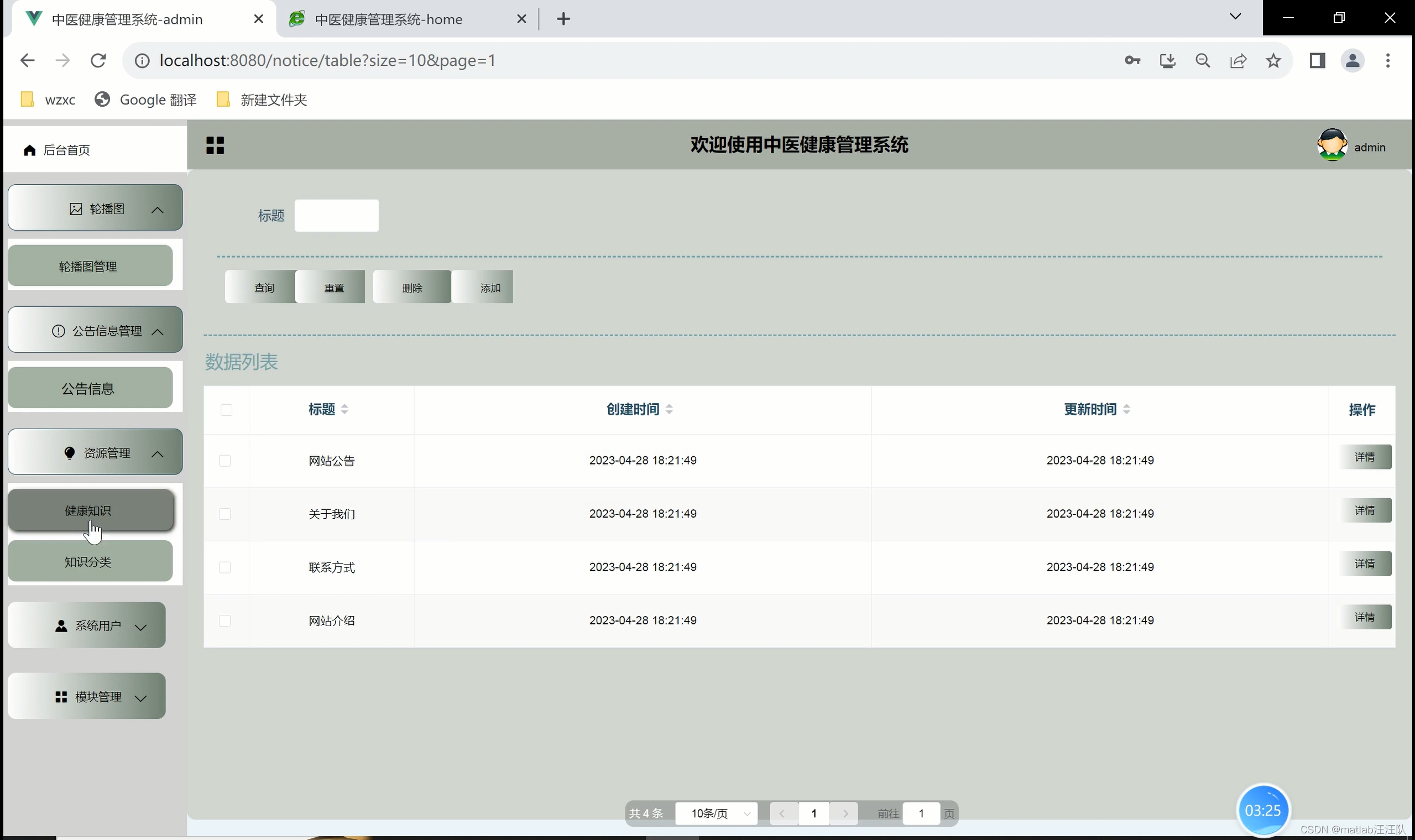
Task: Open the 10条/页 page size dropdown
Action: (717, 813)
